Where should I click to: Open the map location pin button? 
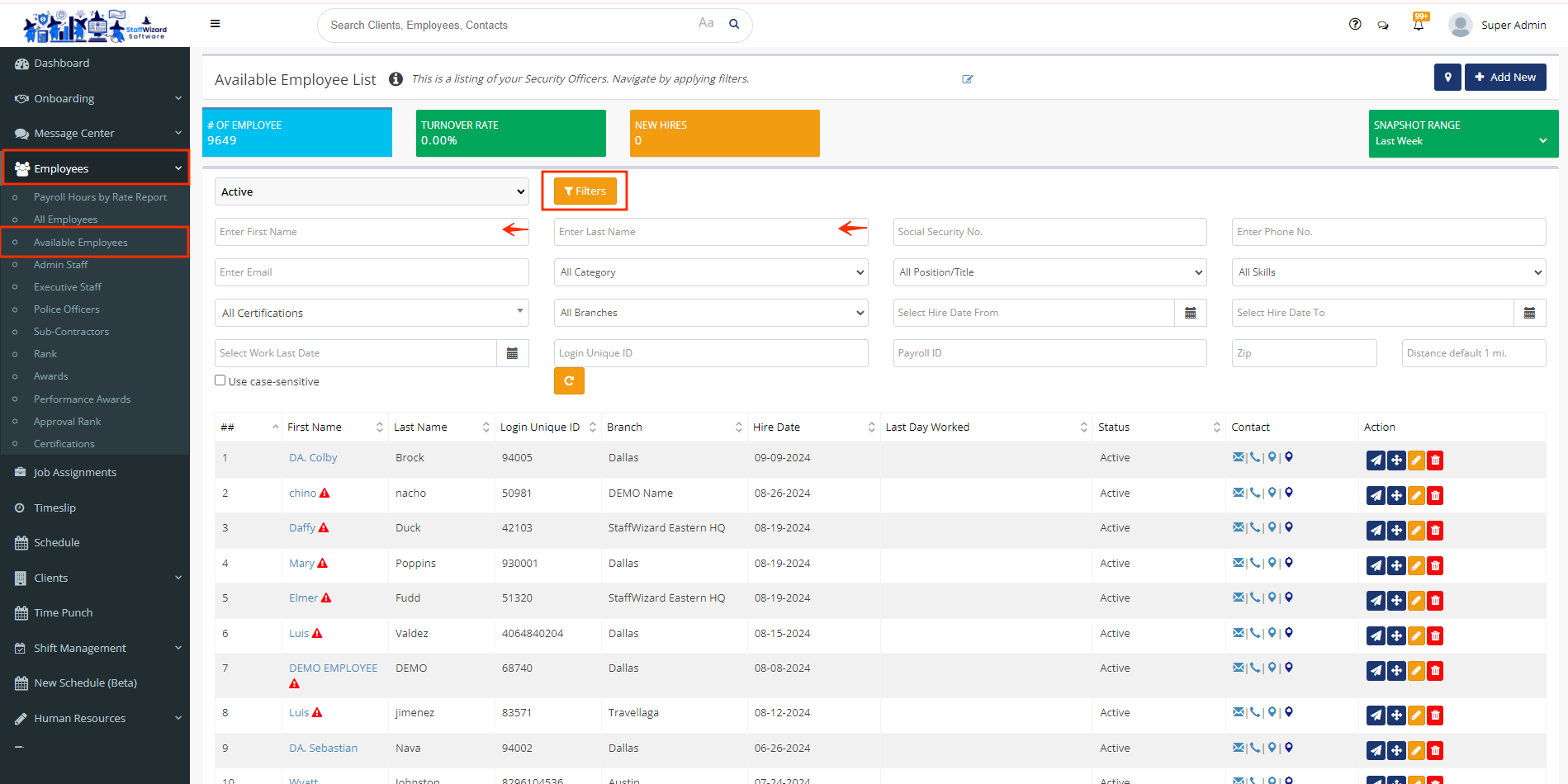[1447, 77]
